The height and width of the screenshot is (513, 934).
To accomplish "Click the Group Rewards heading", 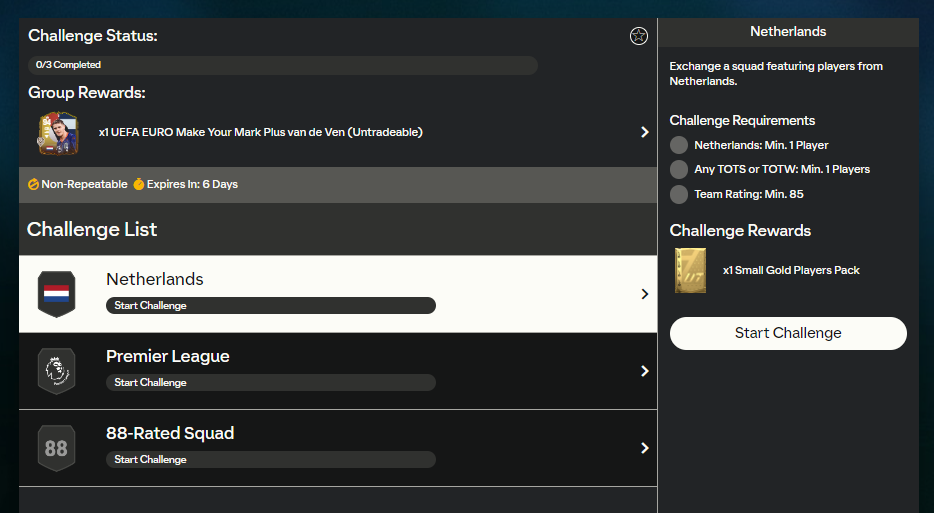I will pos(87,92).
